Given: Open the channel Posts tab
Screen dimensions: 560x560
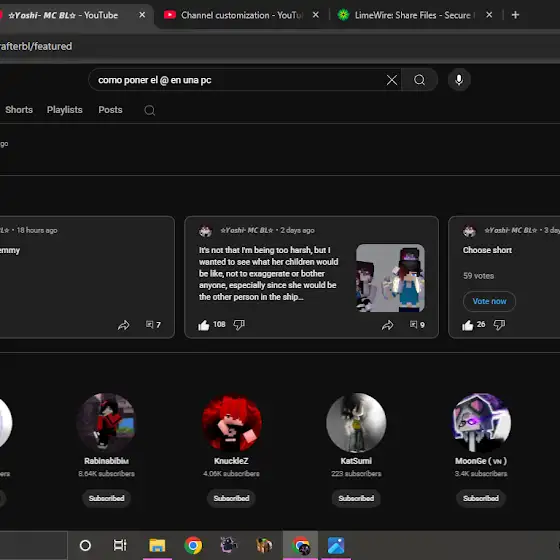Looking at the screenshot, I should (110, 110).
